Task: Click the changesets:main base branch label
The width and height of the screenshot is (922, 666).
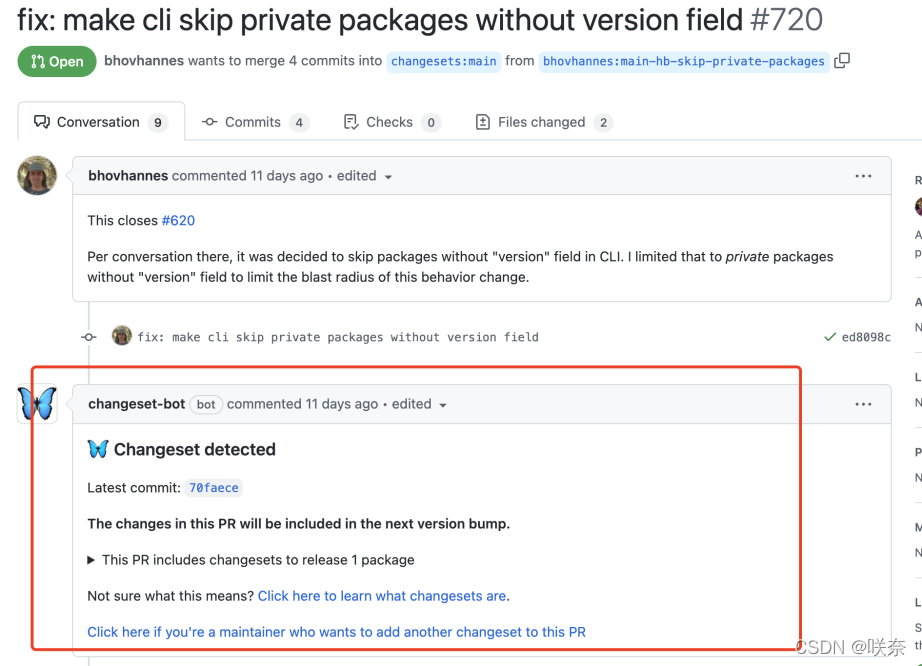Action: pyautogui.click(x=443, y=61)
